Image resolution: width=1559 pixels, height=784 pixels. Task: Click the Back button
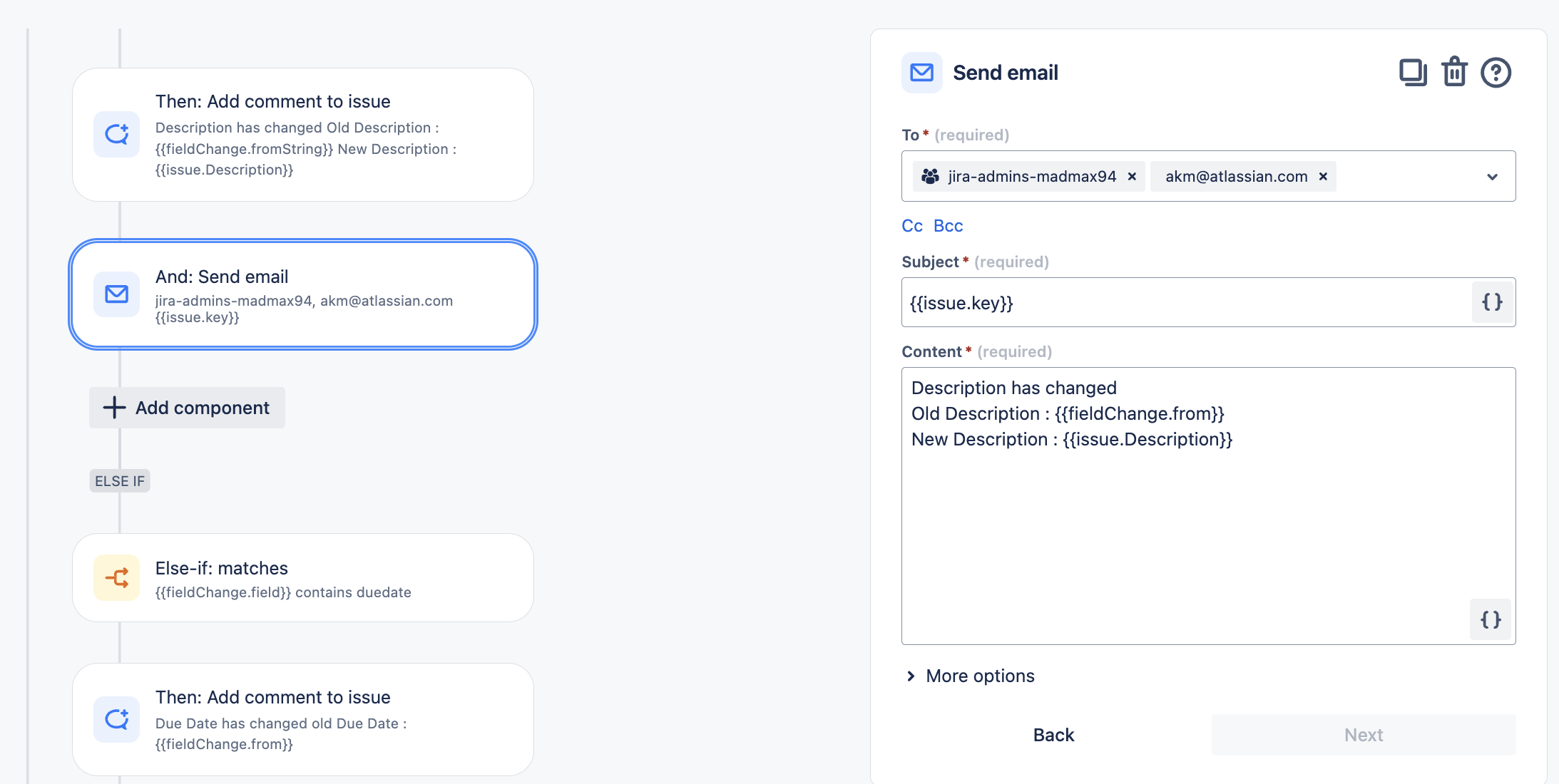[x=1053, y=735]
